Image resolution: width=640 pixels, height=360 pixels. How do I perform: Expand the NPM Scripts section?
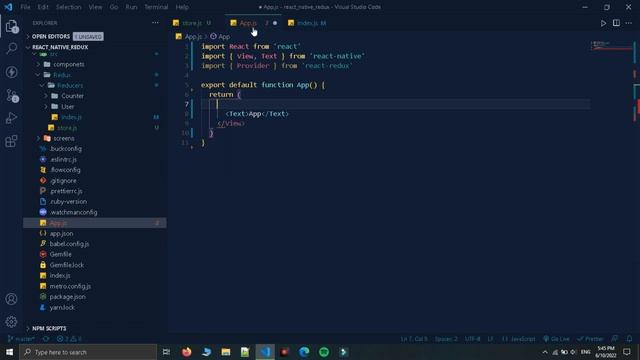click(49, 328)
